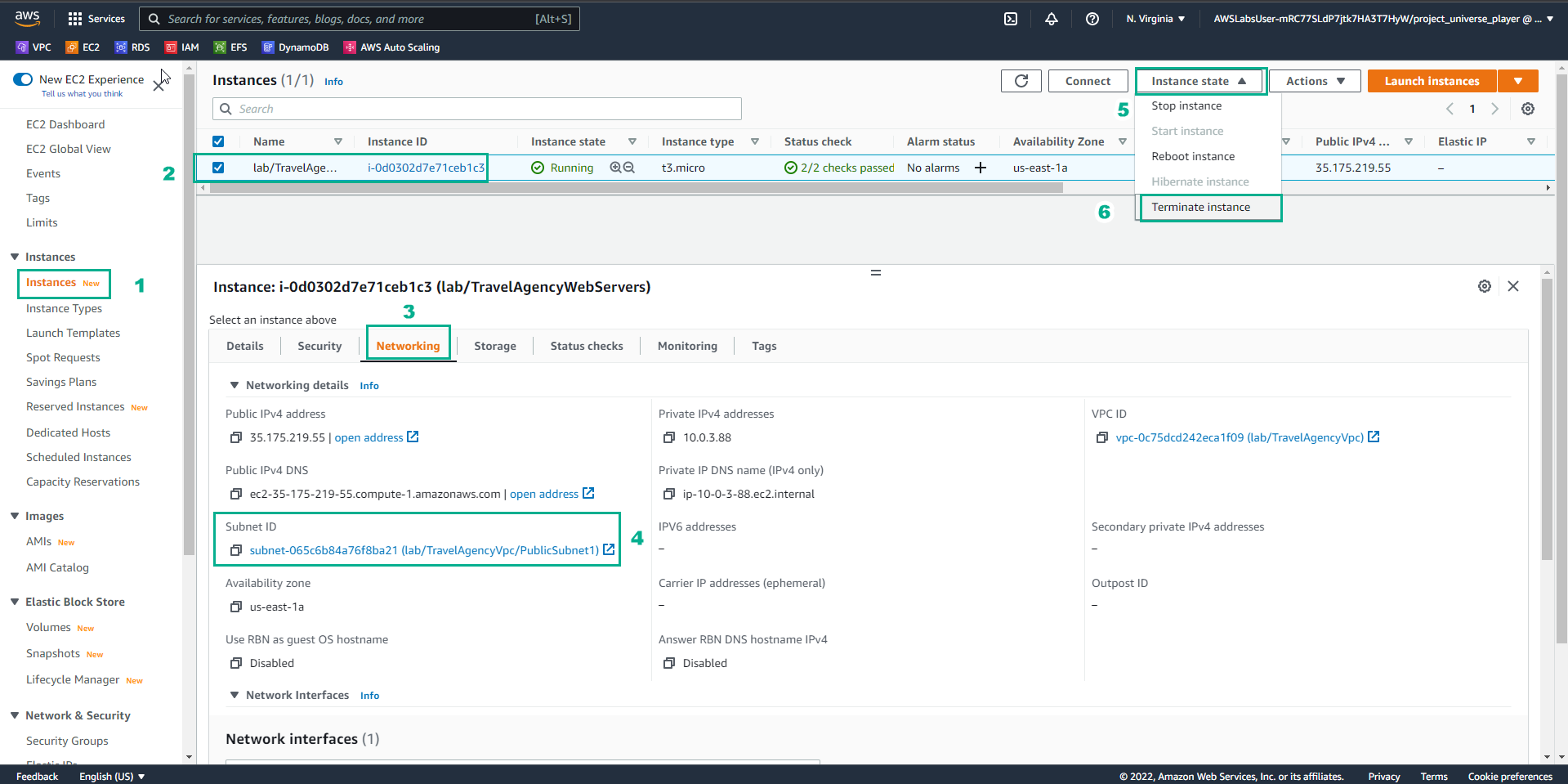This screenshot has height=784, width=1568.
Task: Copy the us-east-1a availability zone value
Action: [x=236, y=607]
